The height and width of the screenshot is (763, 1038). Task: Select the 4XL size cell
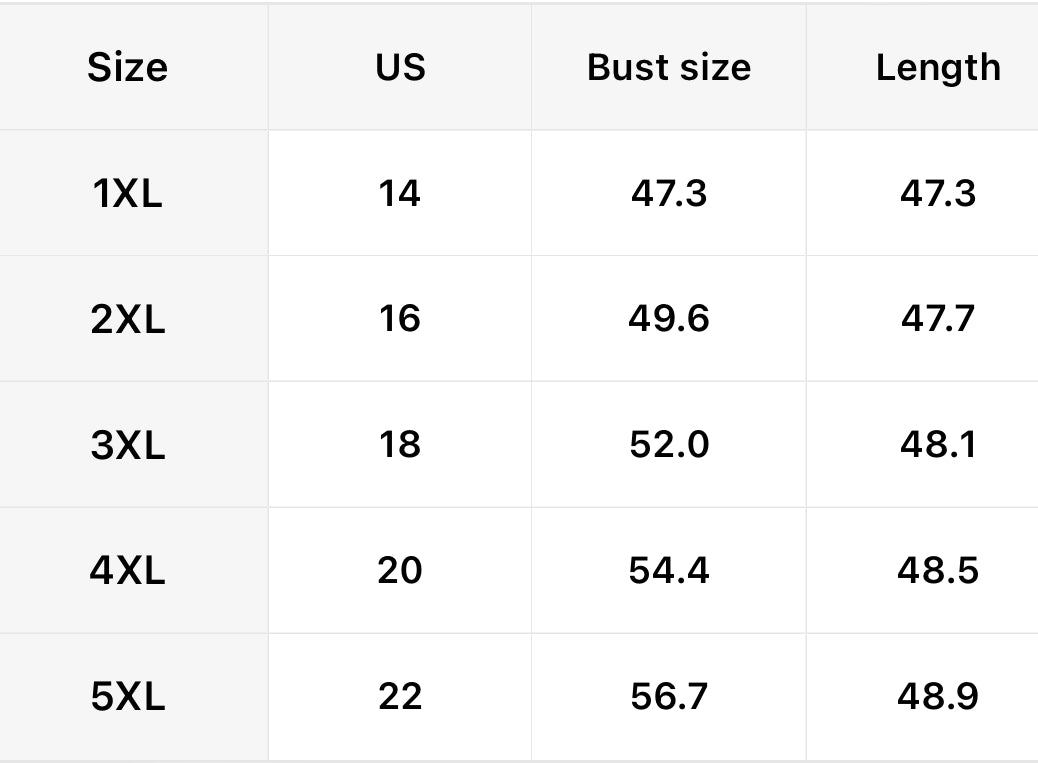(127, 571)
